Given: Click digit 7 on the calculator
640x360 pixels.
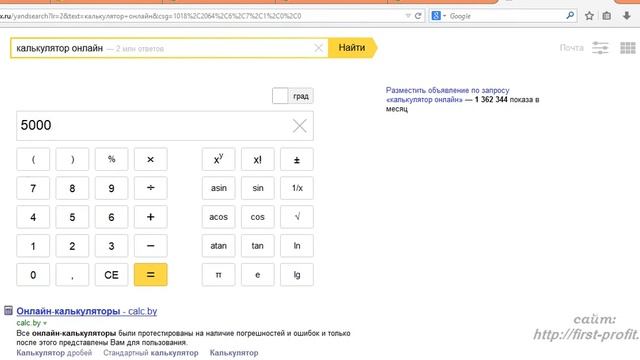Looking at the screenshot, I should 33,188.
